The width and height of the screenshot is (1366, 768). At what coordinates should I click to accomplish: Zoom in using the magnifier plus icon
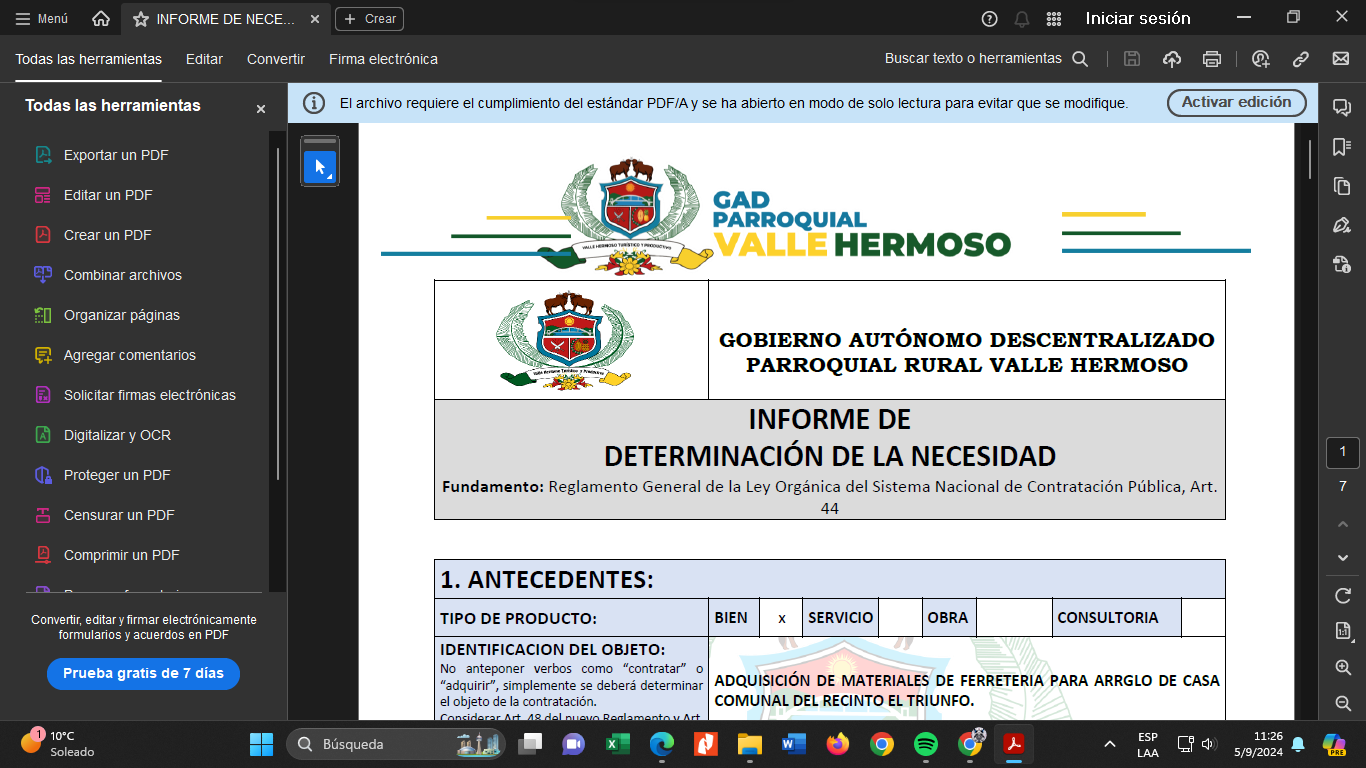point(1342,667)
